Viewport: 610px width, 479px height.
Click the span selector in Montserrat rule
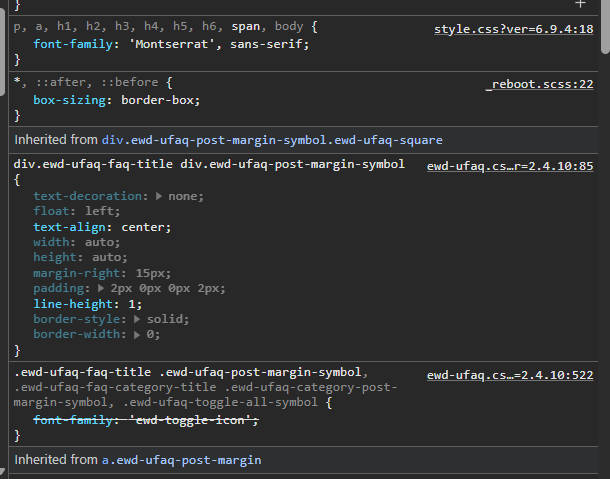(x=245, y=26)
